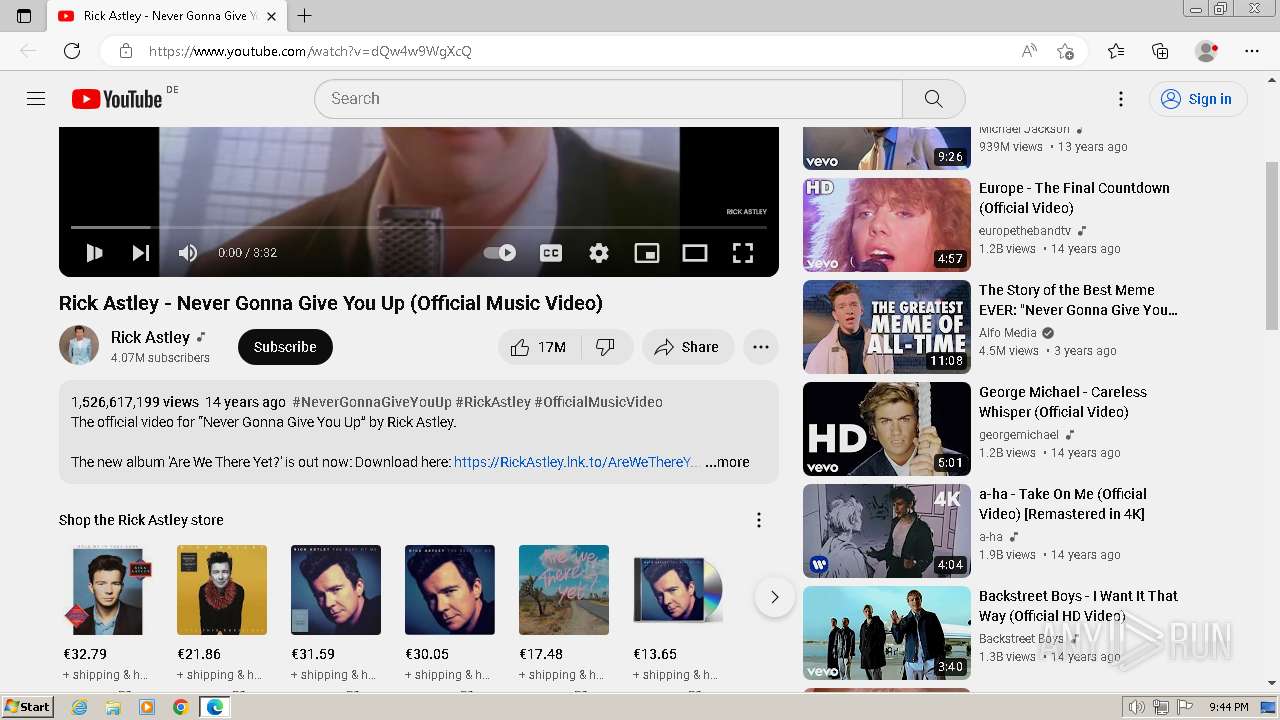The image size is (1280, 720).
Task: Click the Sign in button
Action: click(1197, 98)
